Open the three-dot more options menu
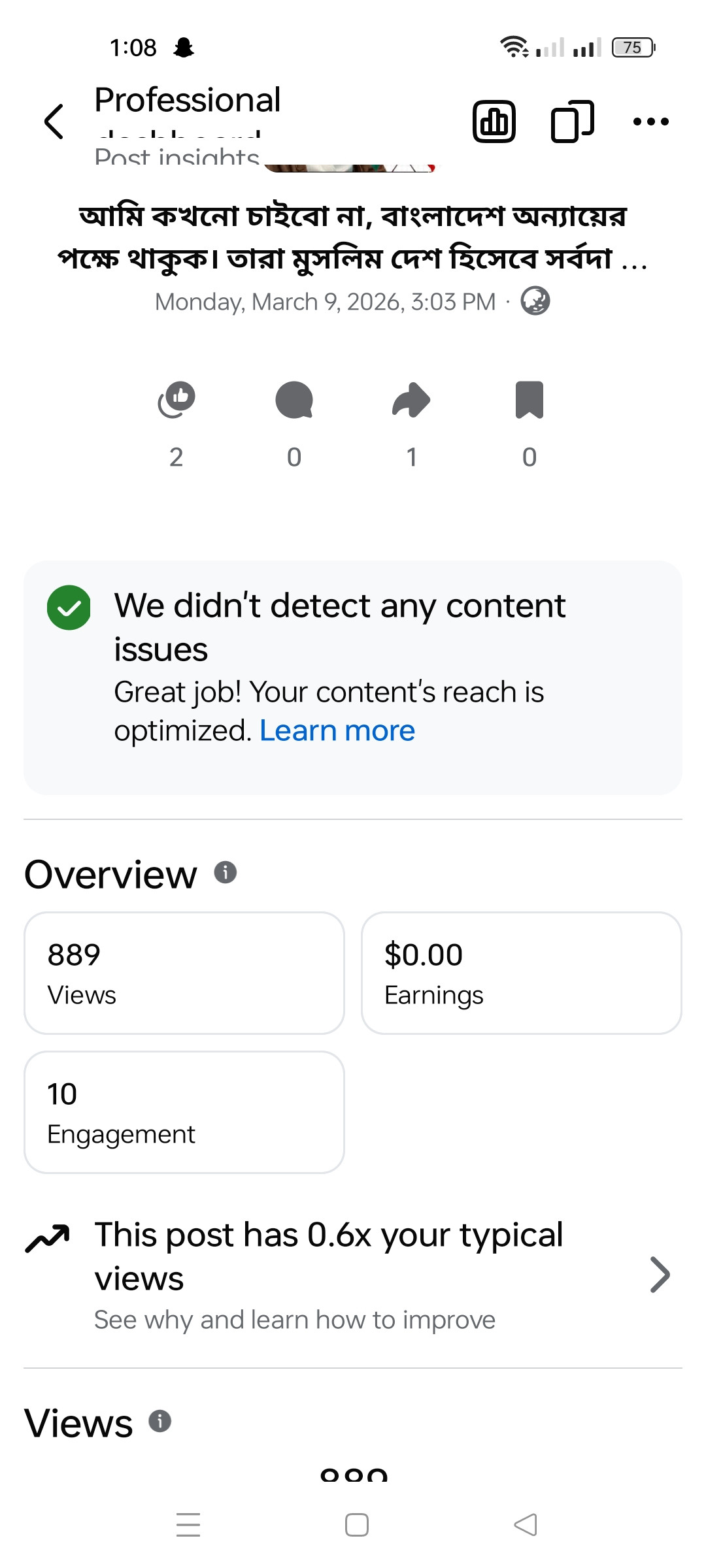706x1568 pixels. [650, 122]
